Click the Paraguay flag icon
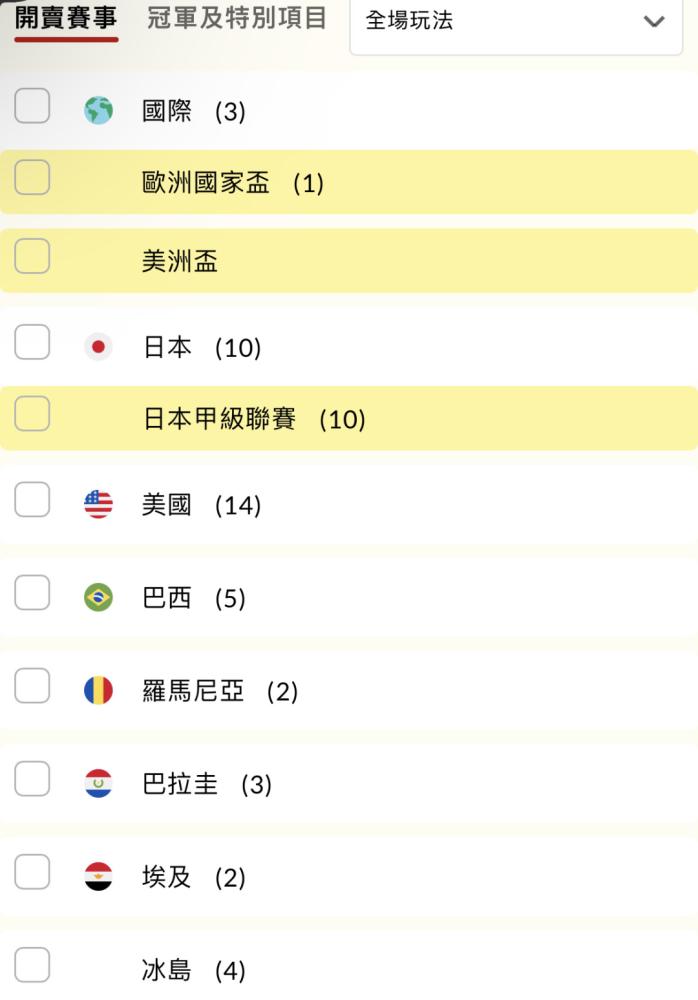This screenshot has width=698, height=1000. [x=98, y=784]
